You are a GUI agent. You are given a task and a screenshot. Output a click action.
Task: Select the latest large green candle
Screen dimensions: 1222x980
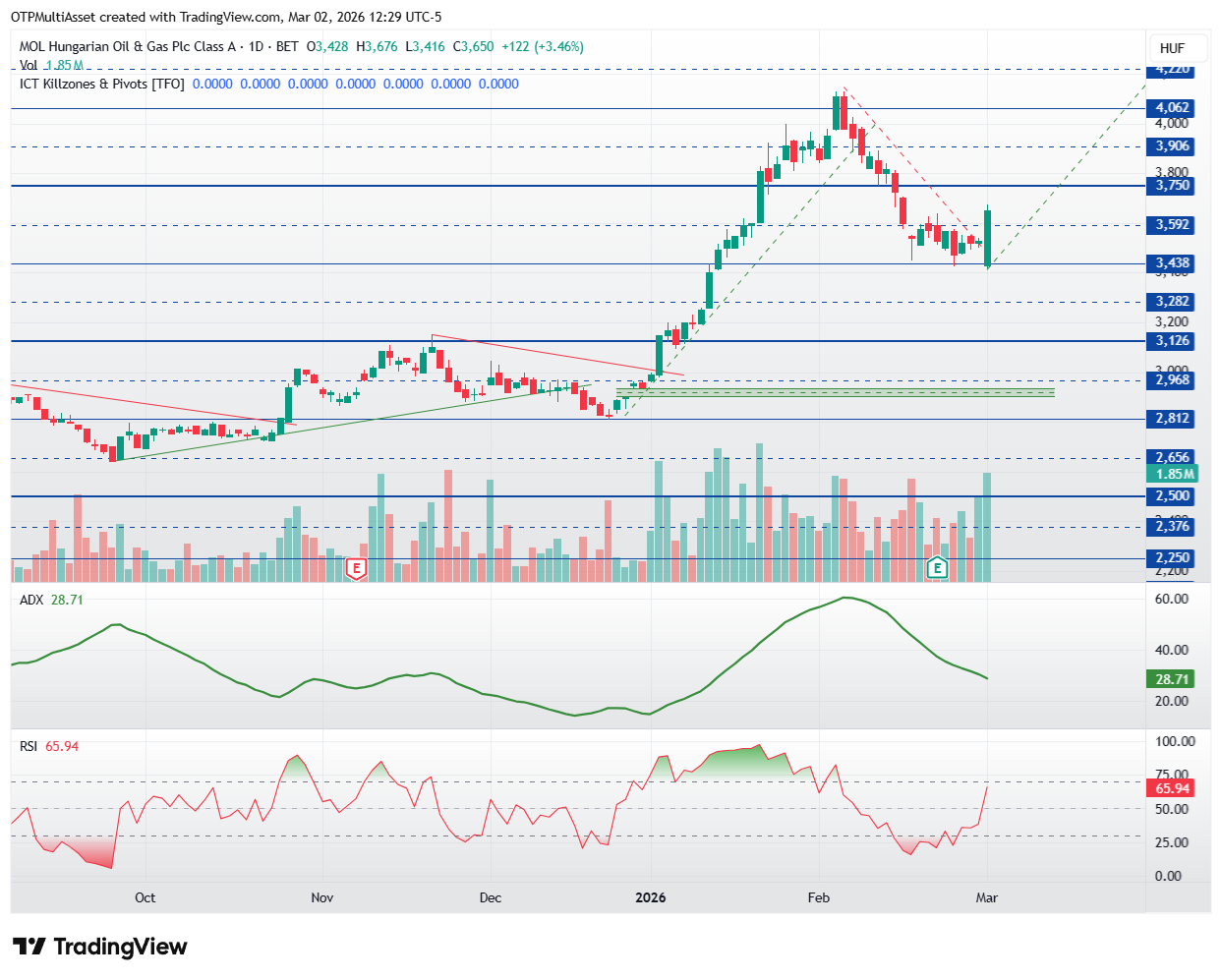(x=987, y=237)
